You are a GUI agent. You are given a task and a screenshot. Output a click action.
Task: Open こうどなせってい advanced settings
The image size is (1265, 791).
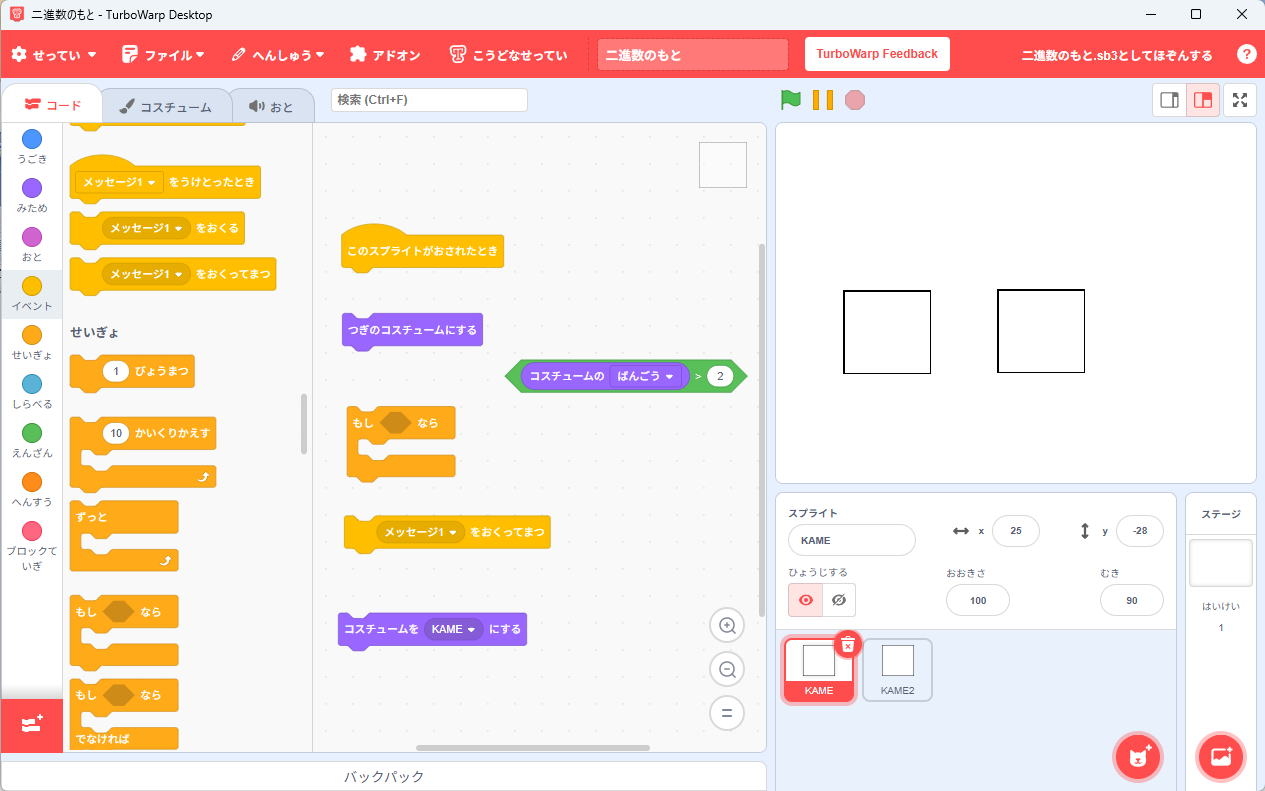click(x=508, y=55)
